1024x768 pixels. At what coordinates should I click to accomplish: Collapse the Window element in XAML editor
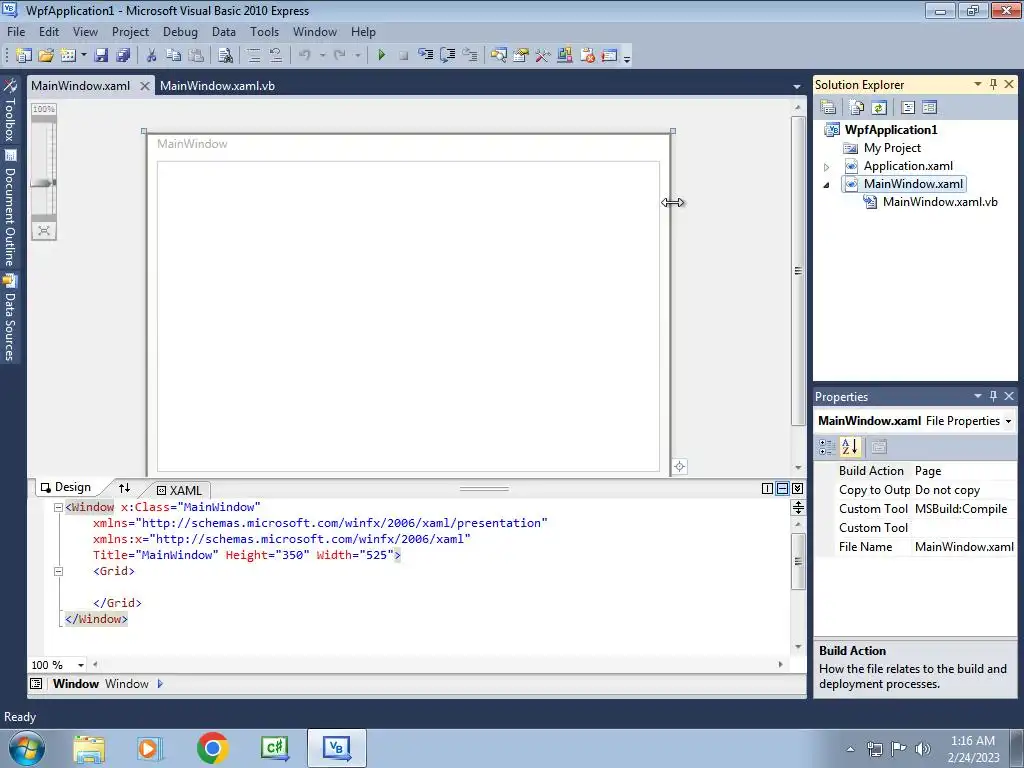coord(58,507)
